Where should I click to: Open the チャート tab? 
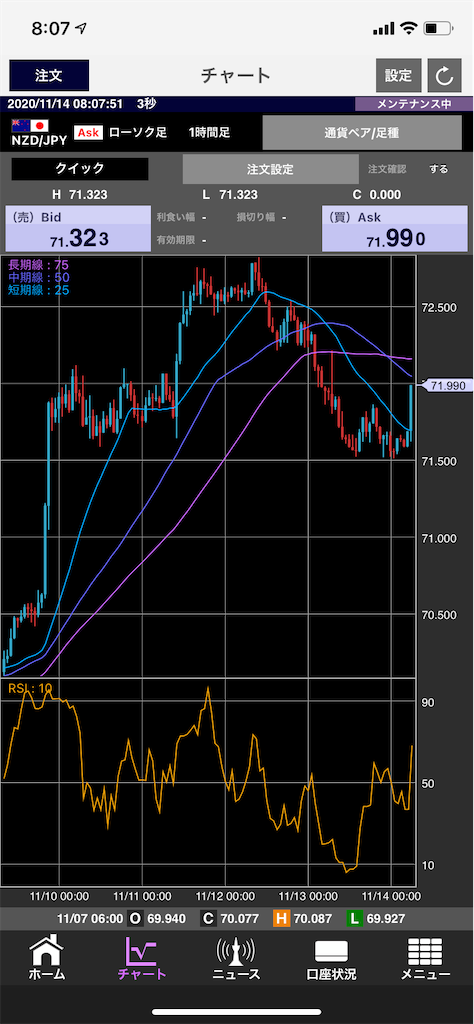(141, 959)
